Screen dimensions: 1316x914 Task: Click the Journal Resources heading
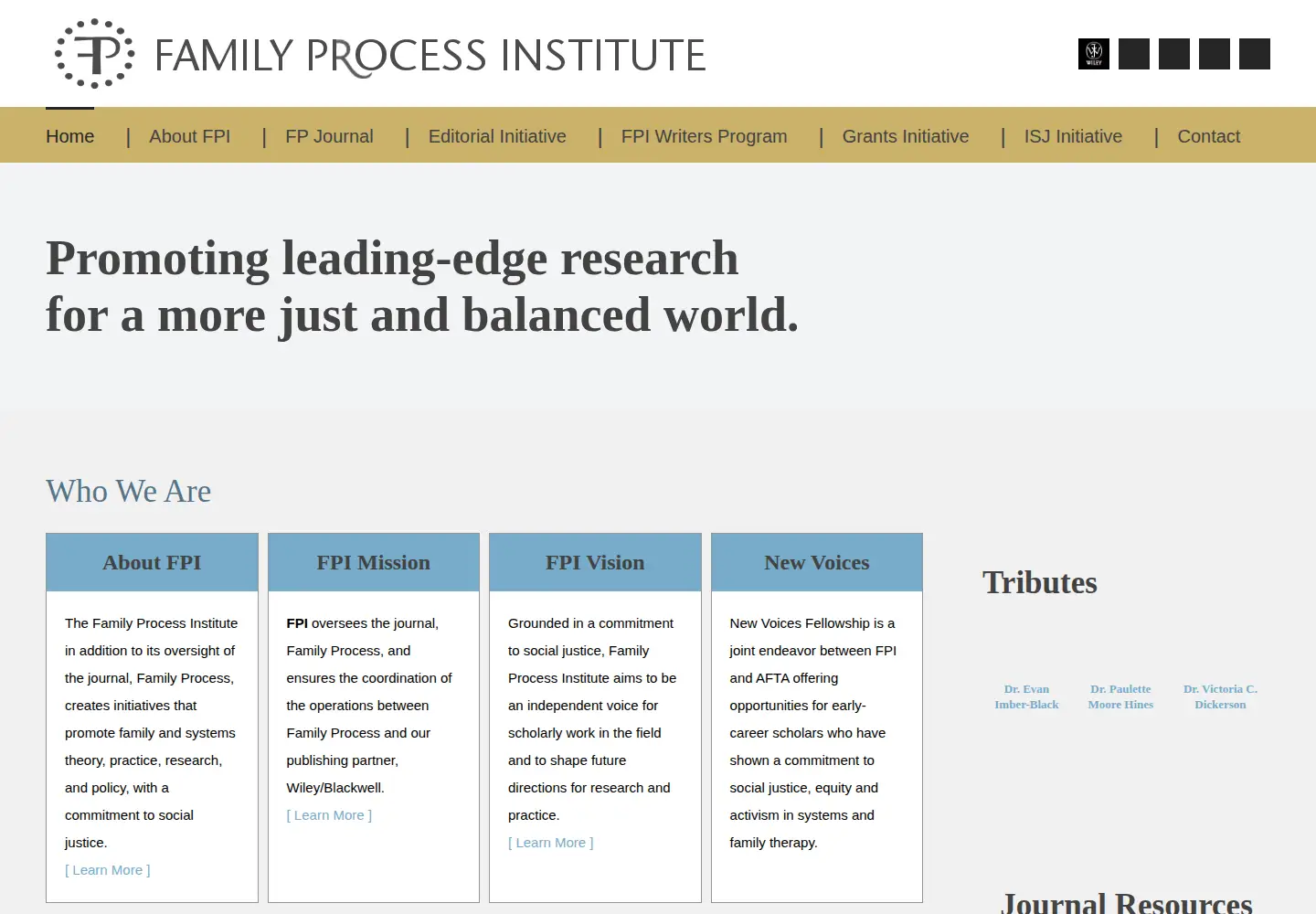[1127, 903]
